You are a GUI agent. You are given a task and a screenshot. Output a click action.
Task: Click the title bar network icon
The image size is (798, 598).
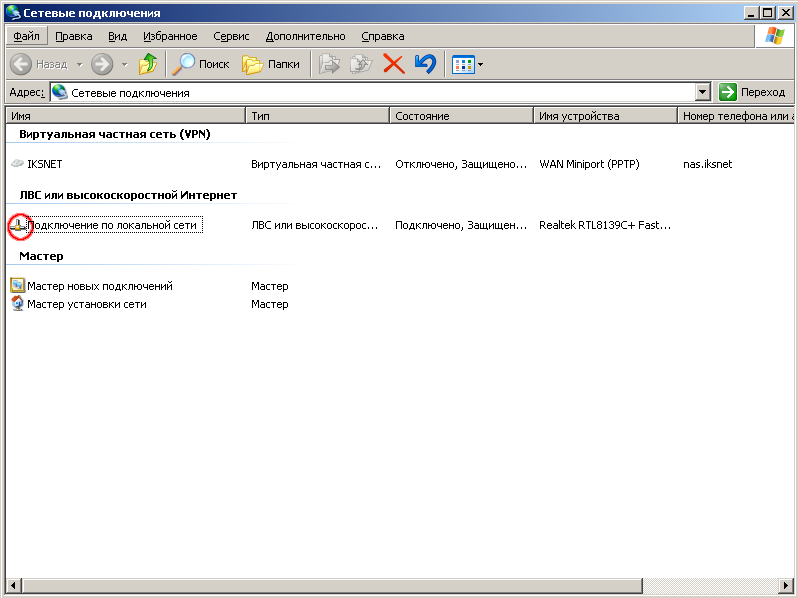coord(13,12)
